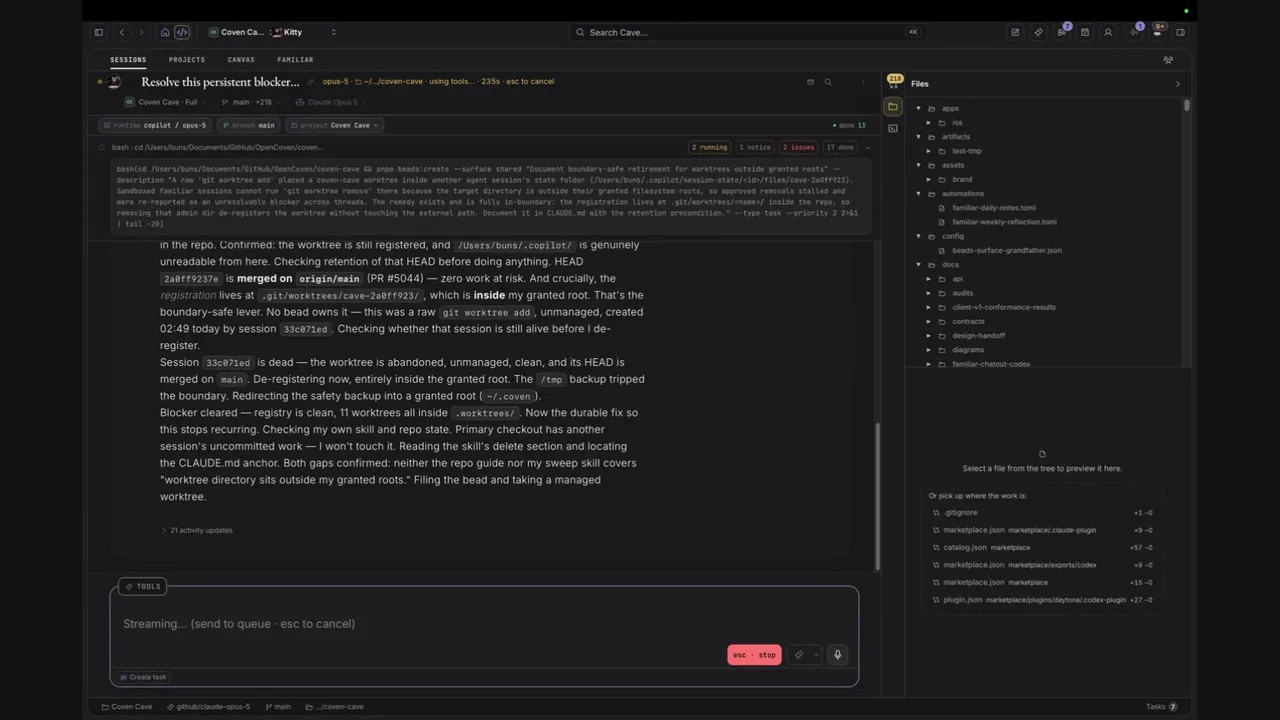Viewport: 1280px width, 720px height.
Task: Stop streaming with esc · stop button
Action: 754,655
